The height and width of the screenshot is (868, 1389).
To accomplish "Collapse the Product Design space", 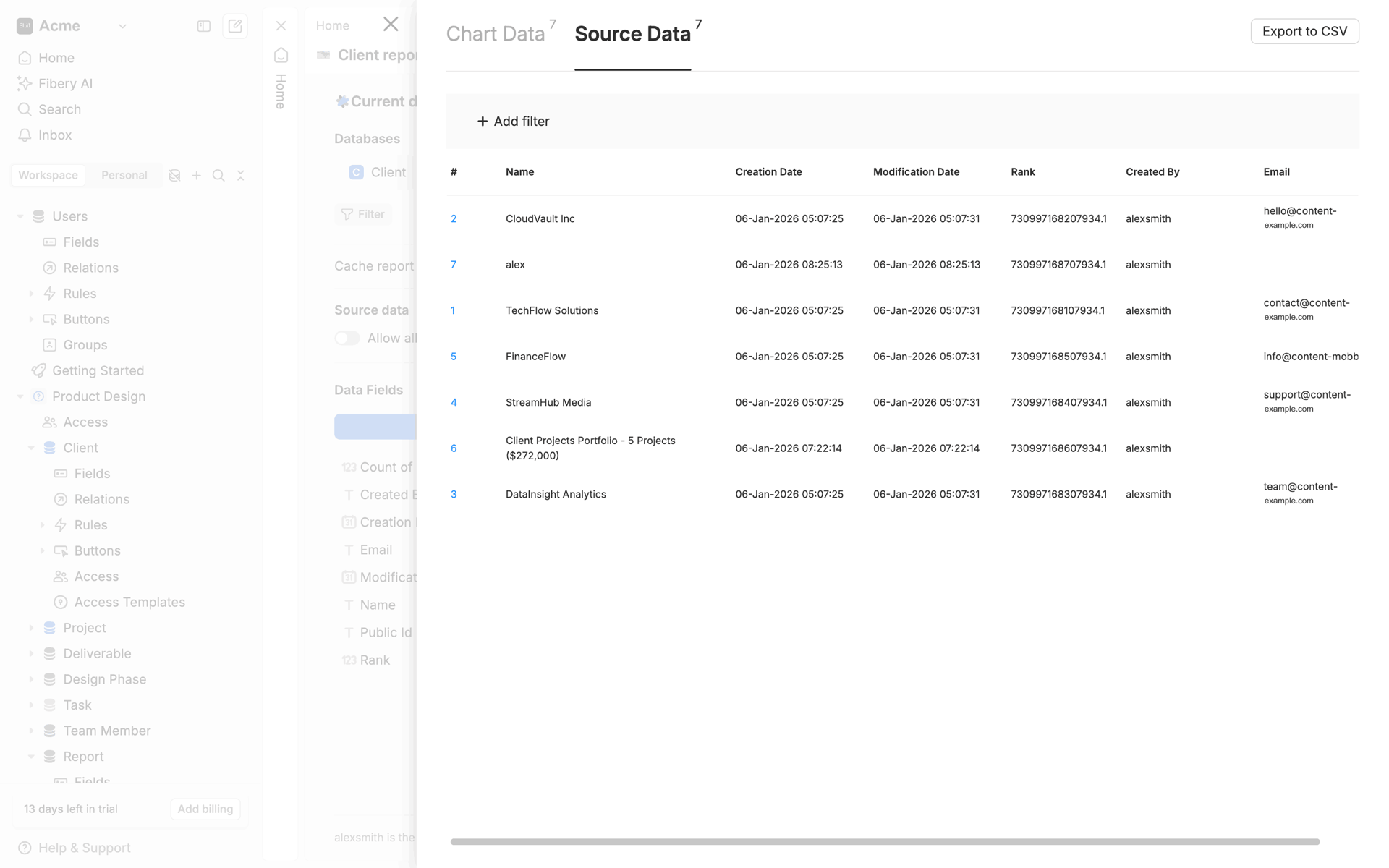I will pos(20,396).
